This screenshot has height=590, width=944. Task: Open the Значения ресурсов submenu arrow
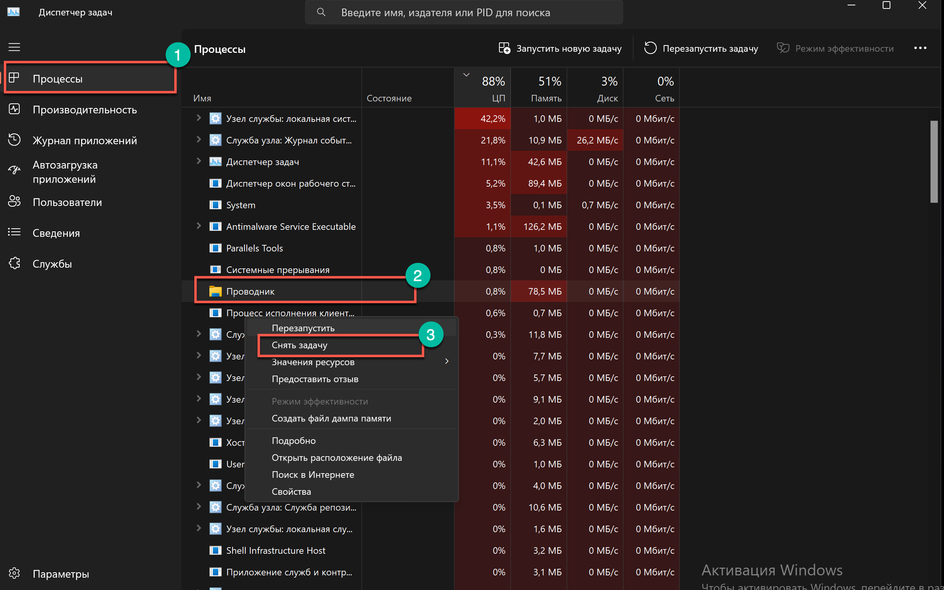pos(447,361)
